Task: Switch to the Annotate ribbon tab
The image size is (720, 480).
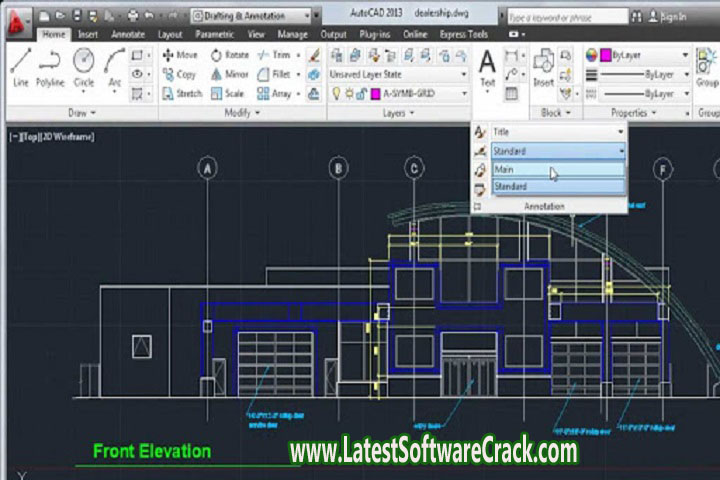Action: (x=128, y=34)
